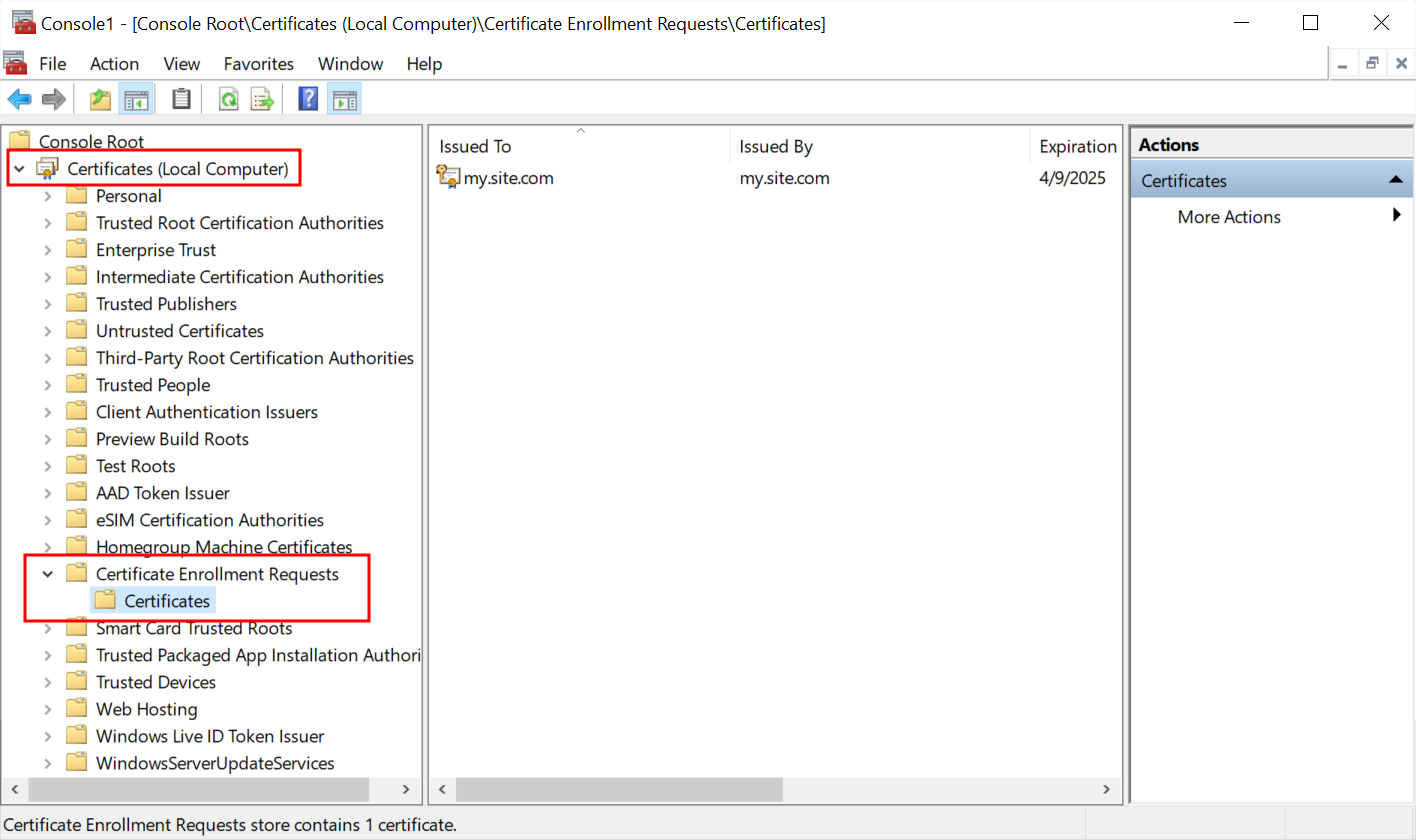This screenshot has height=840, width=1416.
Task: Click the Windows Live ID Token Issuer folder icon
Action: point(77,736)
